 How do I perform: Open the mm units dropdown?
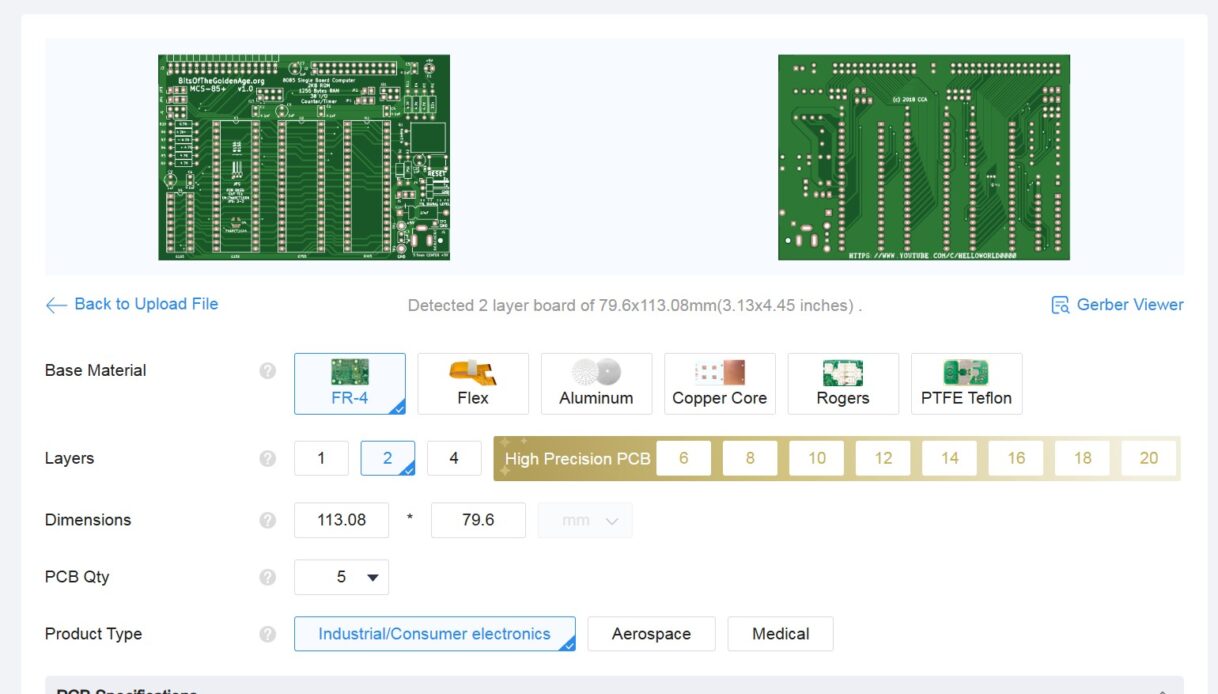[x=584, y=521]
